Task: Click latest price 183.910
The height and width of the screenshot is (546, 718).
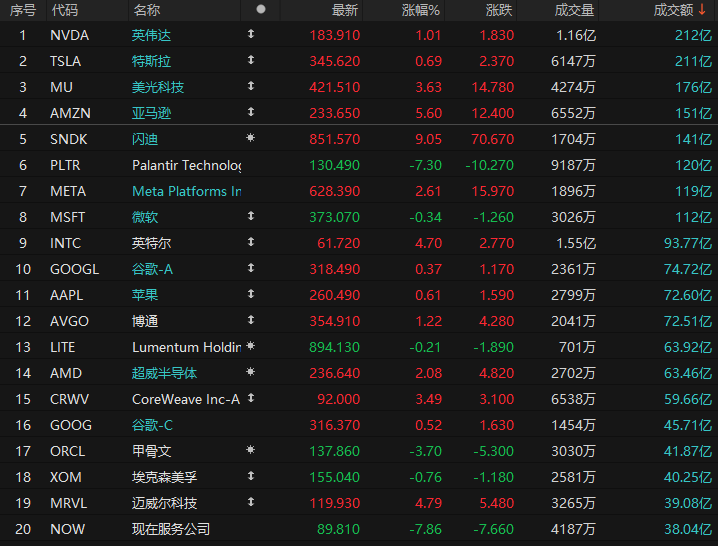Action: click(335, 35)
